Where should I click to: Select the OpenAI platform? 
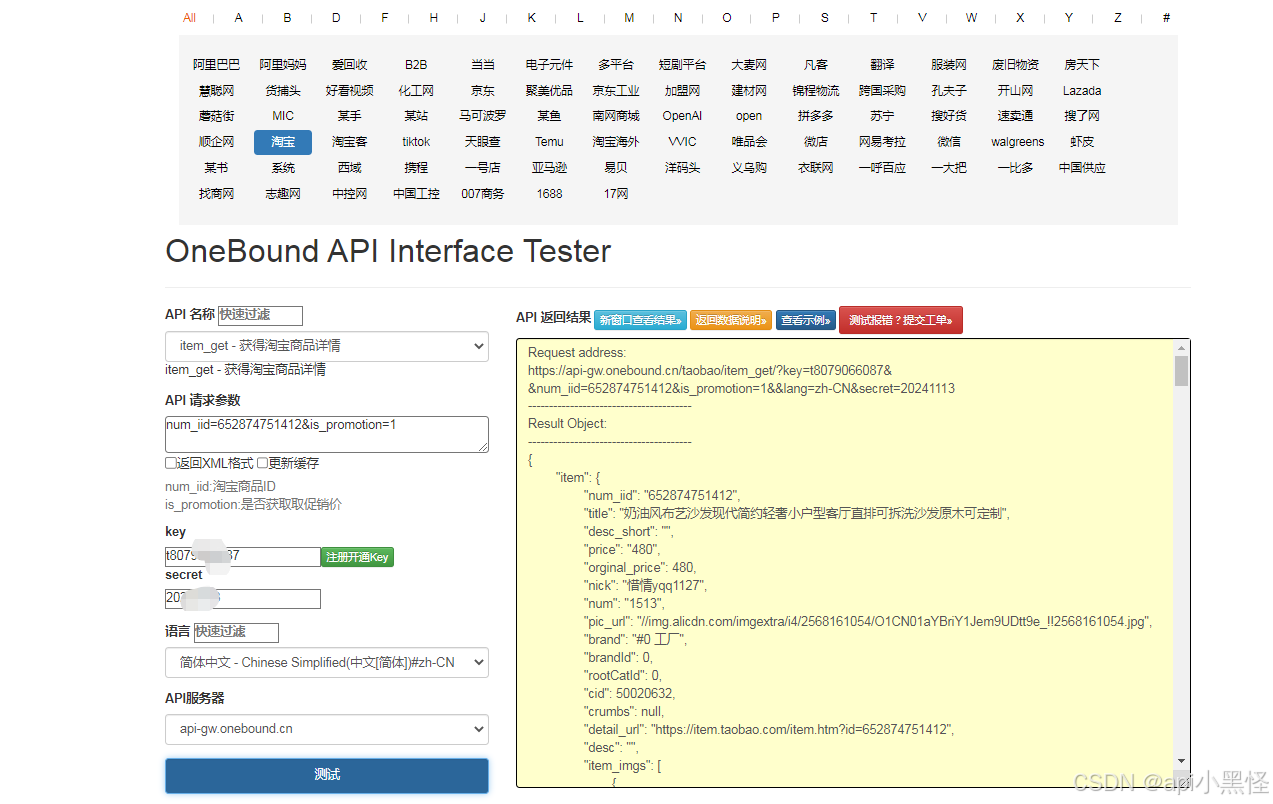[682, 116]
